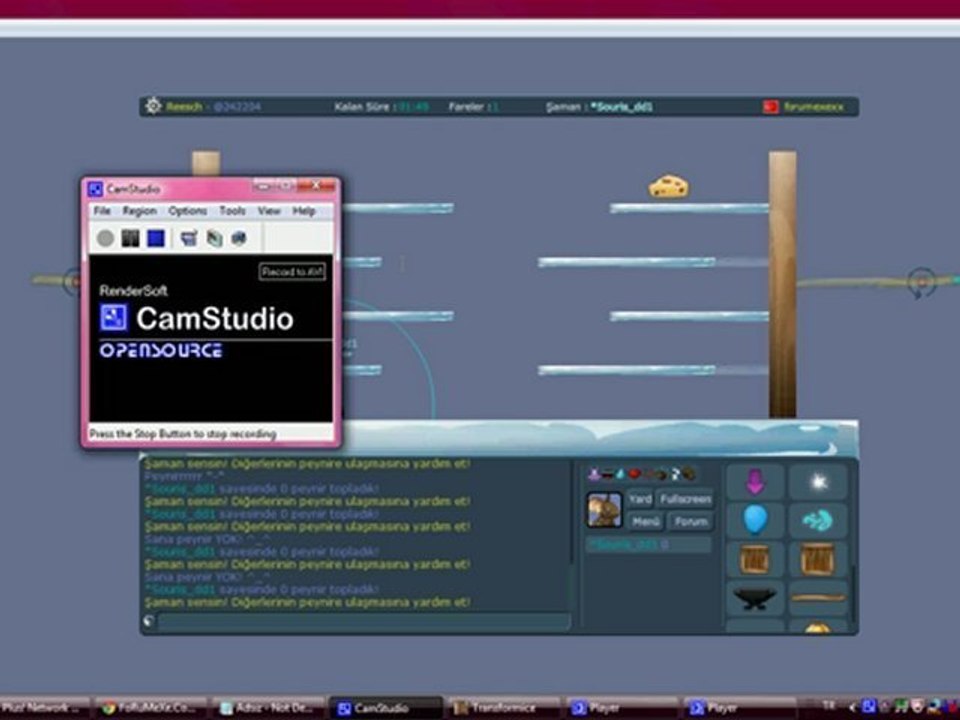Open the Forum button in the game panel
The image size is (960, 720).
click(691, 522)
